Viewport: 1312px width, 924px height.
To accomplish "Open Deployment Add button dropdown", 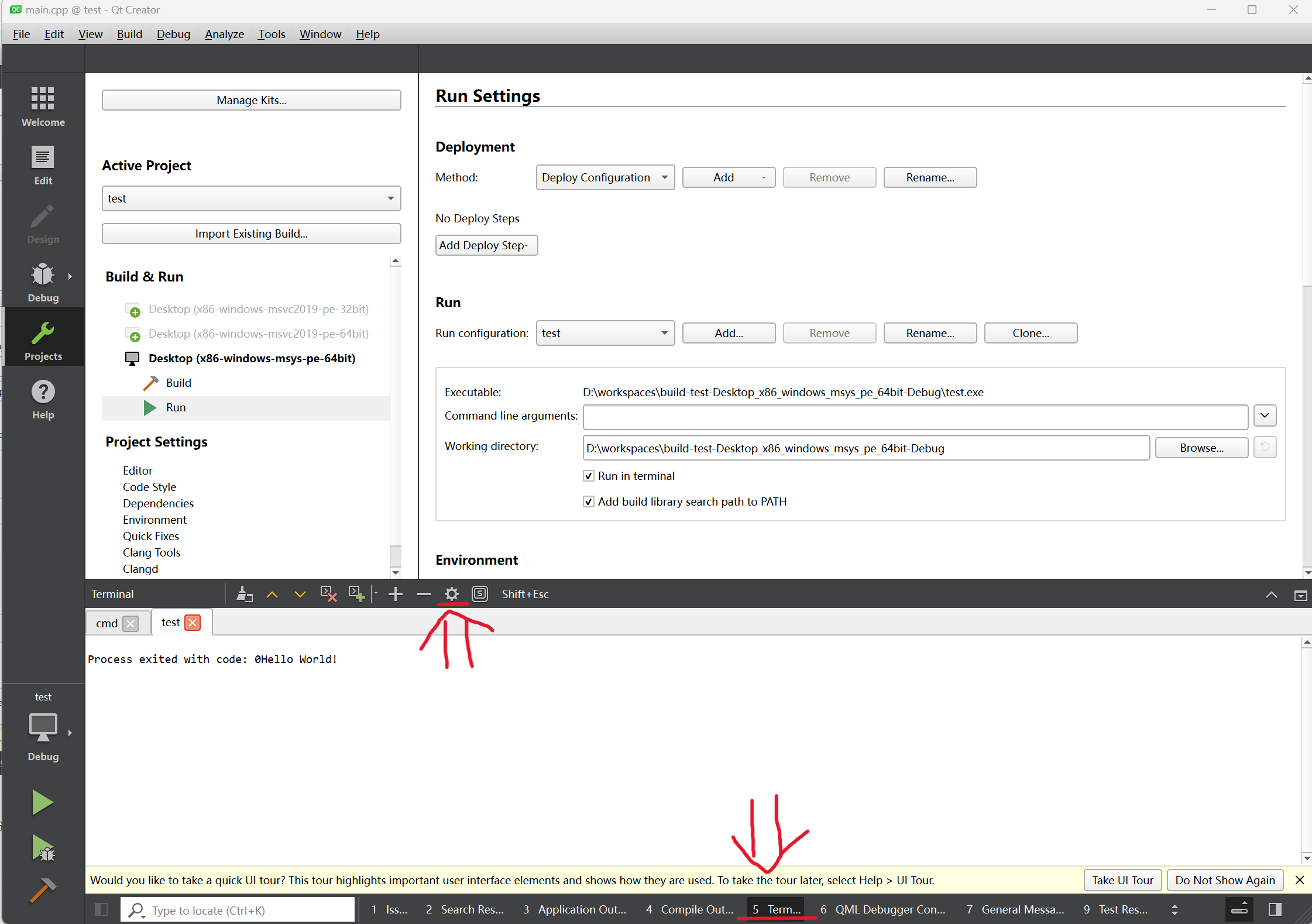I will (x=729, y=177).
